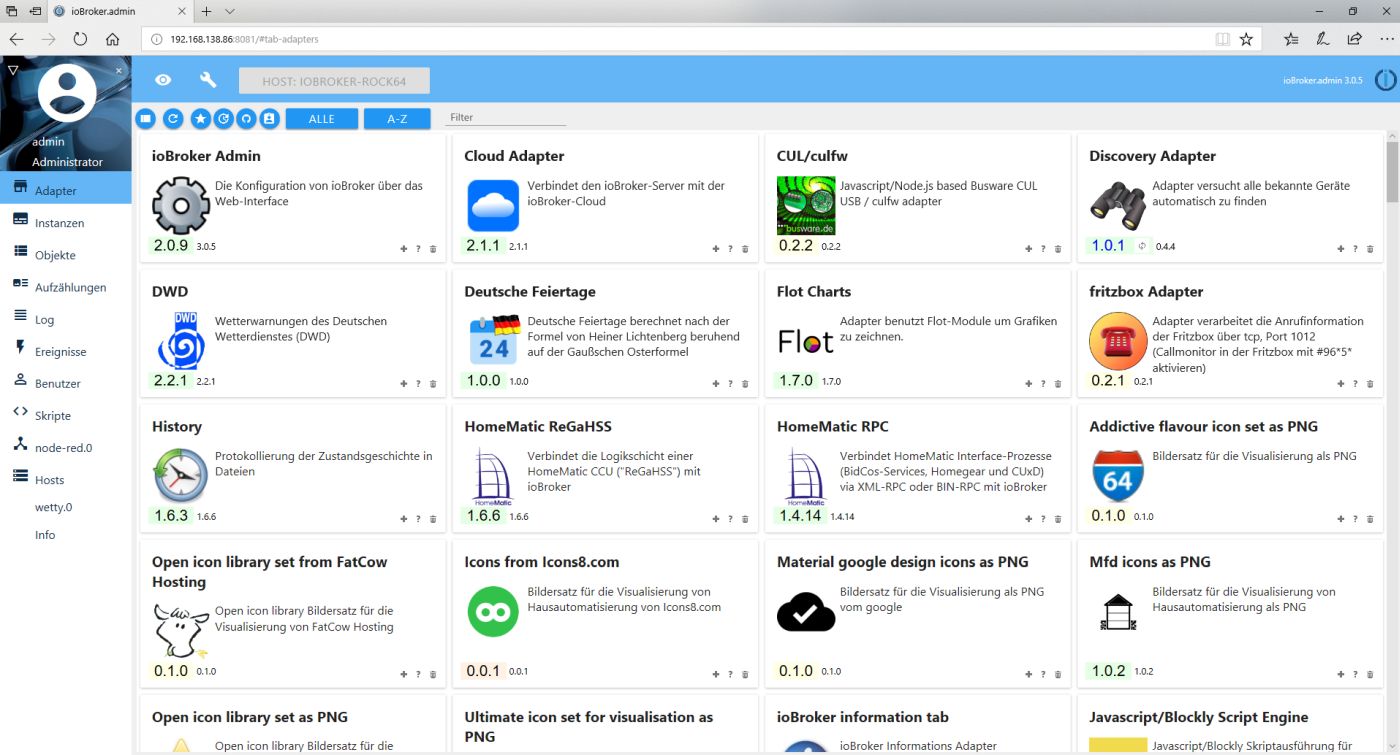Open a new browser tab
Viewport: 1400px width, 755px height.
pos(207,11)
